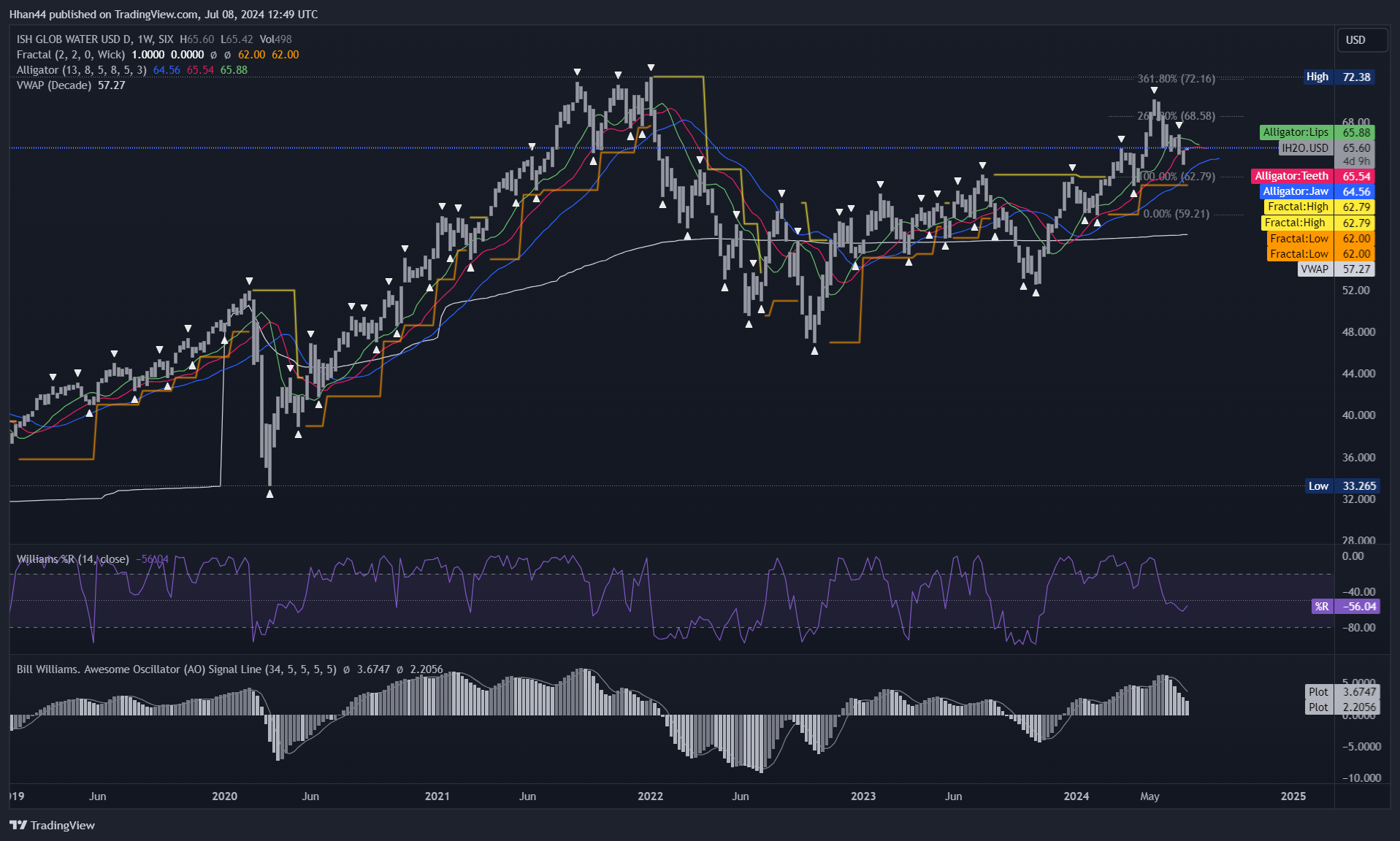Click the IH2O.USD 65.60 price label

point(1327,148)
